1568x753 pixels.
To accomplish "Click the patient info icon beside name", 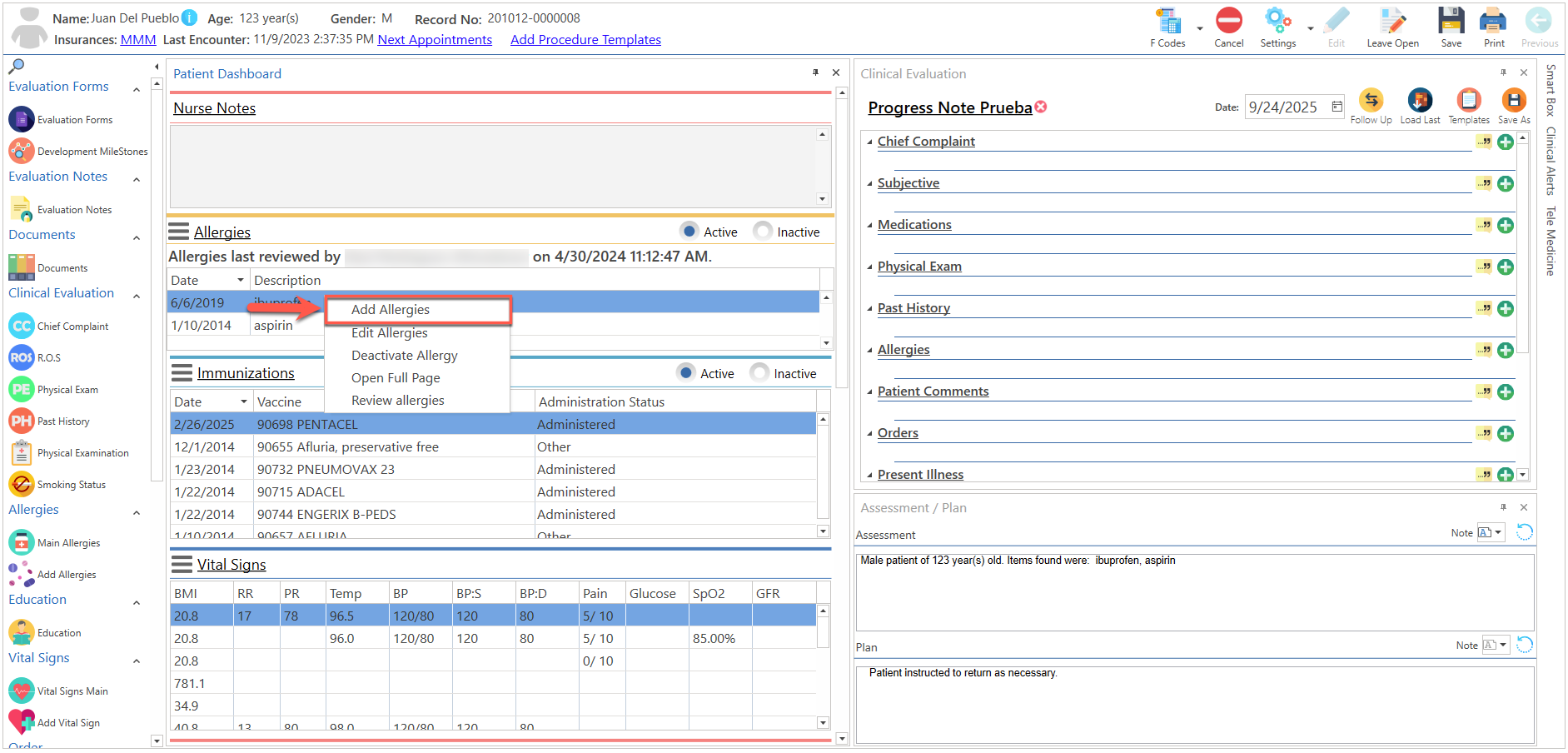I will click(190, 17).
